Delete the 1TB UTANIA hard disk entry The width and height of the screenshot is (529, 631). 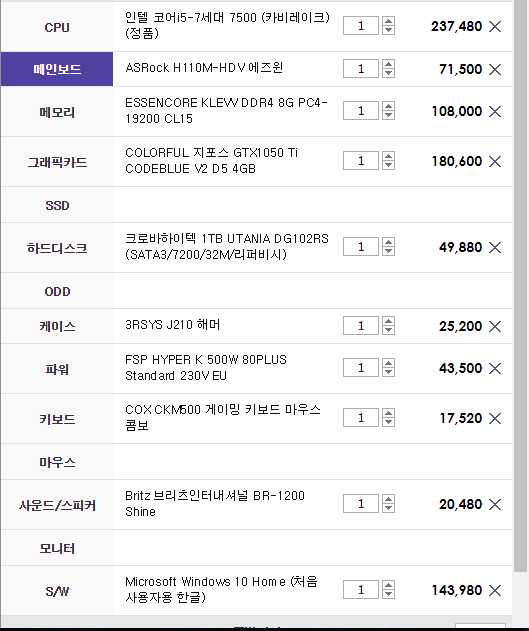coord(495,247)
